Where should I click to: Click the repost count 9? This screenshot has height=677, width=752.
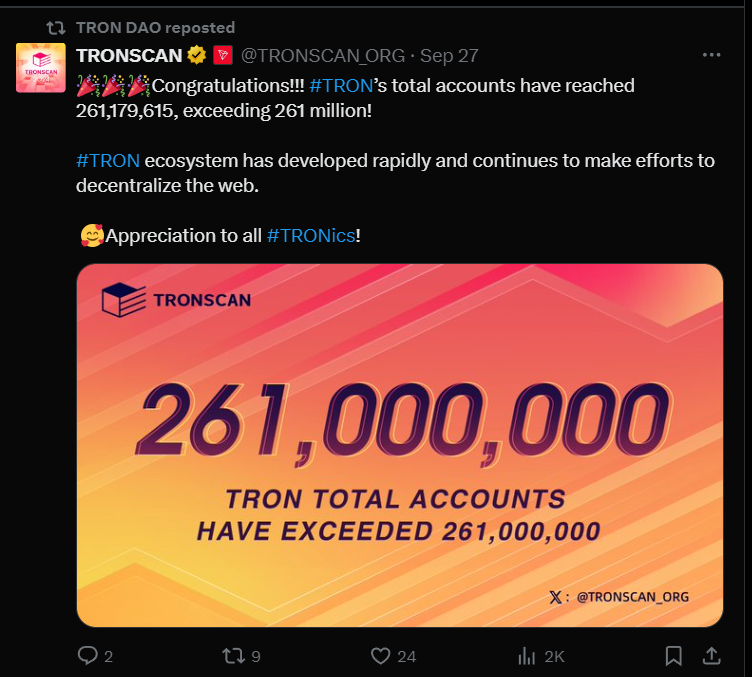pyautogui.click(x=256, y=656)
